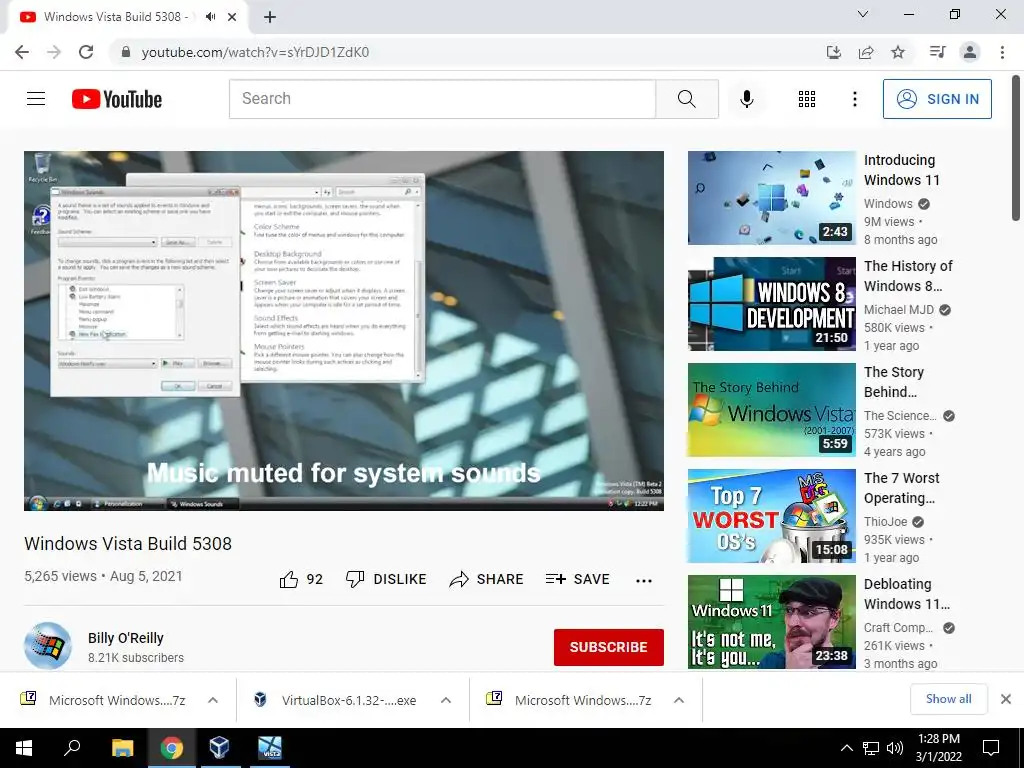Click share this page icon
Image resolution: width=1024 pixels, height=768 pixels.
pyautogui.click(x=866, y=52)
